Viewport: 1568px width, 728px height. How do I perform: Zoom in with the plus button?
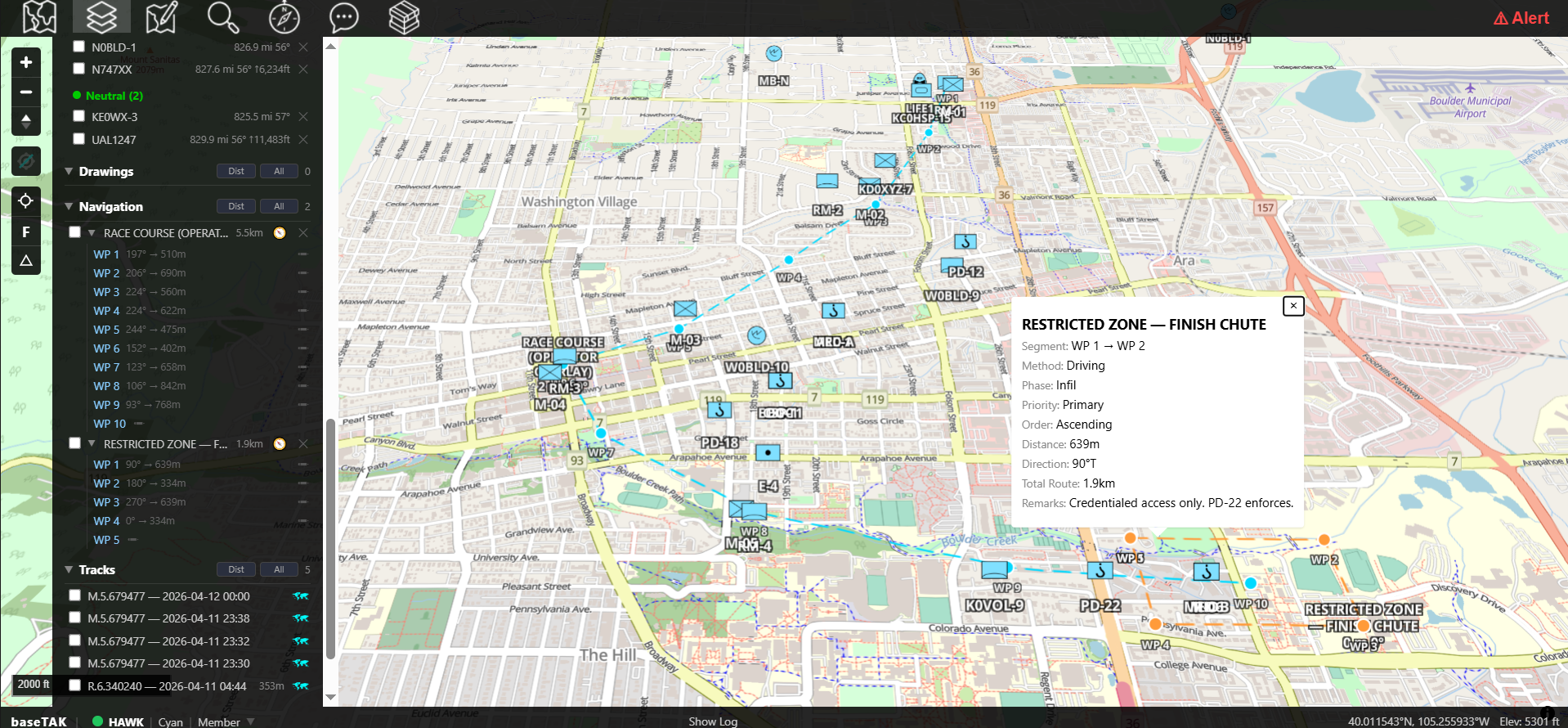coord(26,62)
